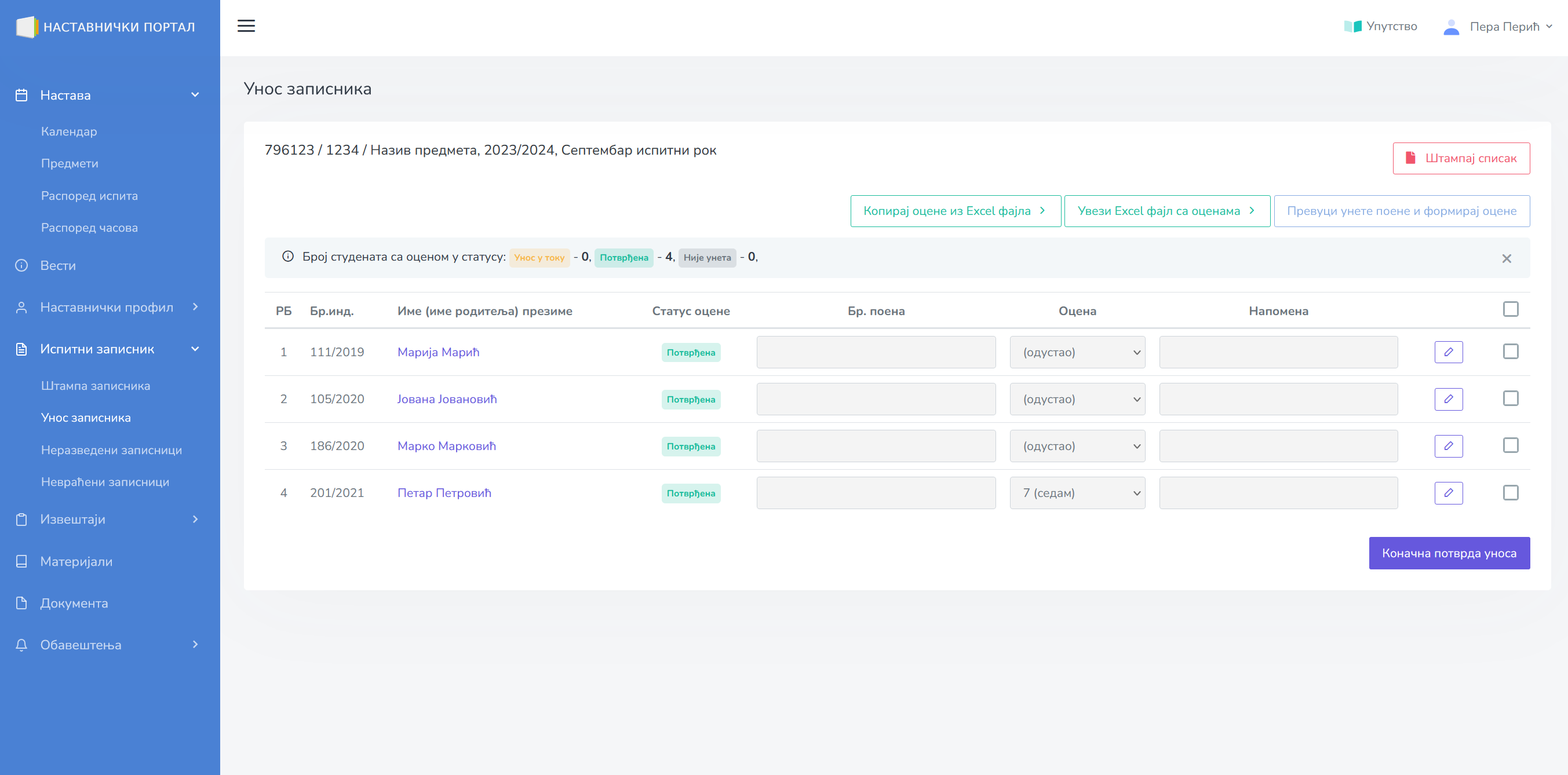Click the hamburger menu icon

click(x=246, y=26)
